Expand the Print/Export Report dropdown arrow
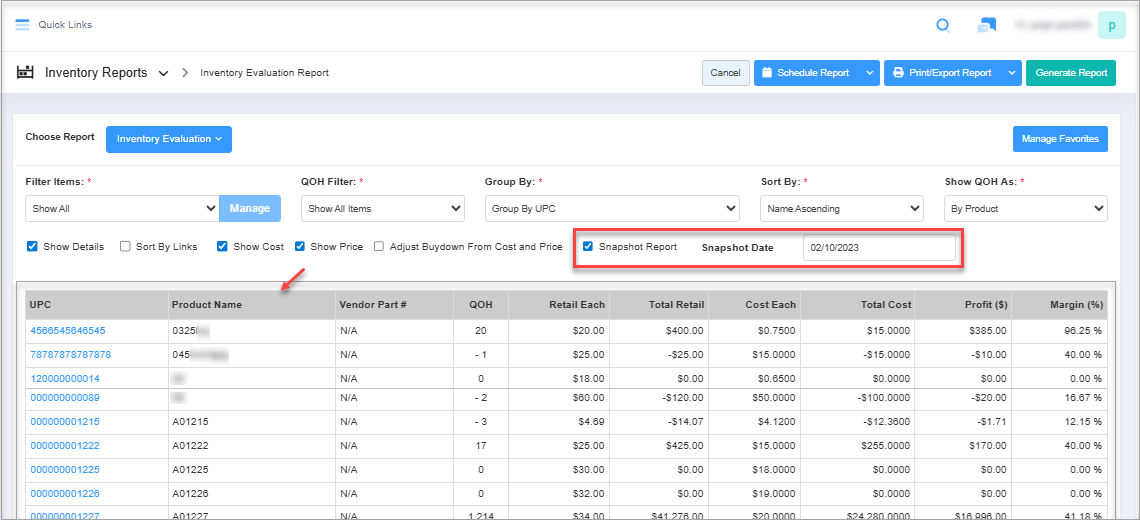 (1012, 73)
